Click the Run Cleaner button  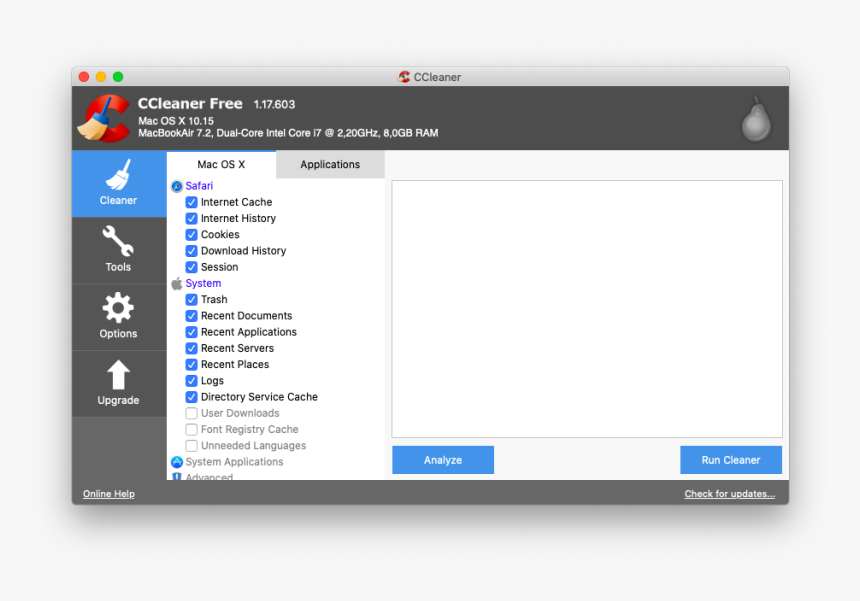(x=731, y=460)
